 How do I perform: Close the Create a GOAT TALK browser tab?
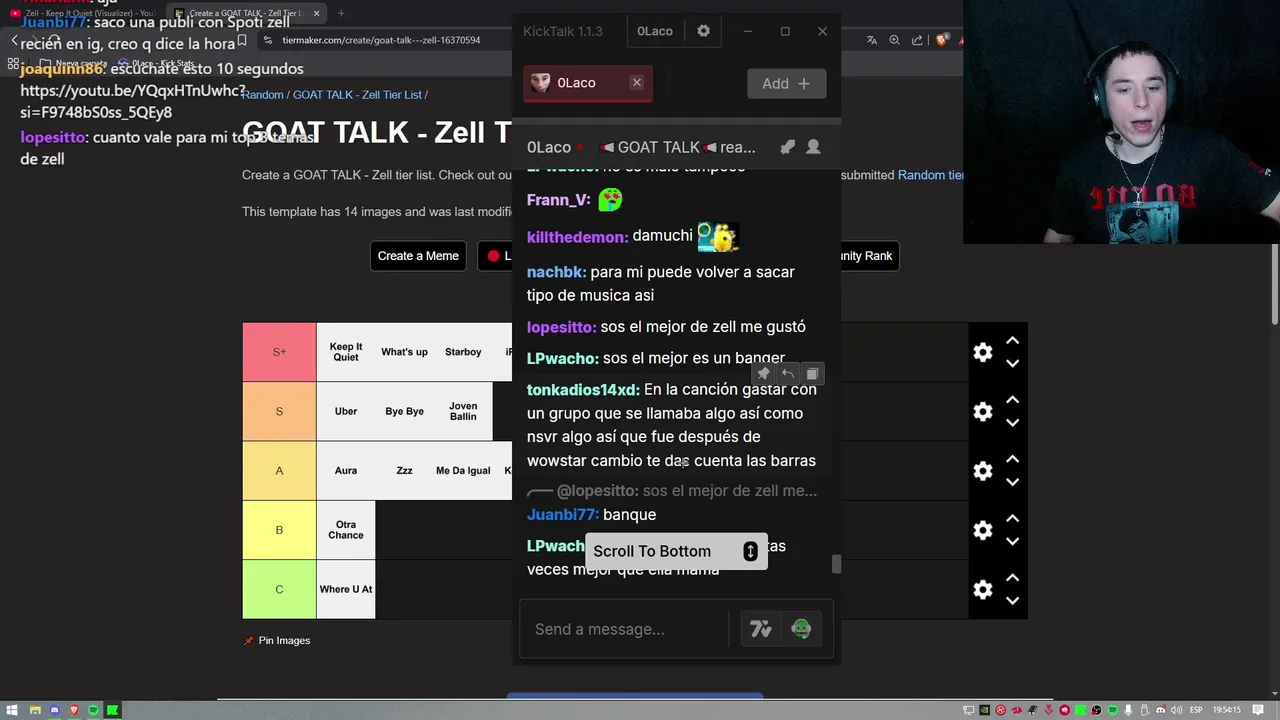317,13
